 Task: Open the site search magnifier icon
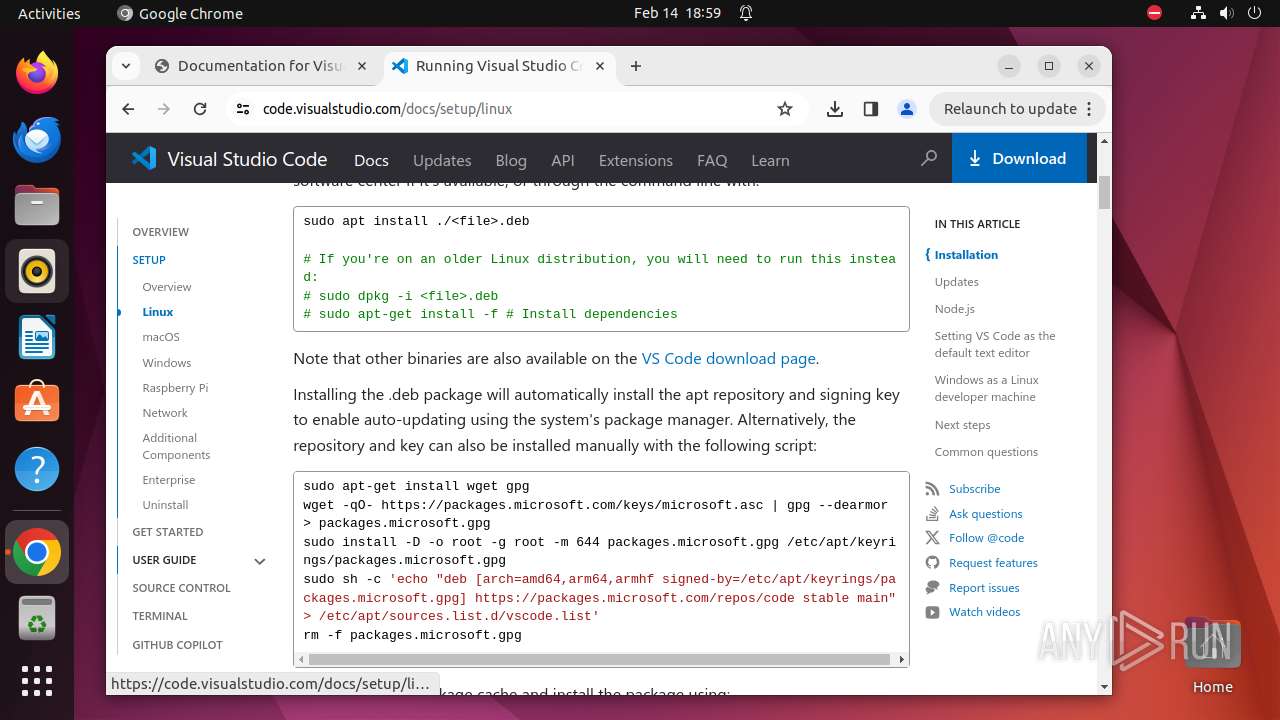pyautogui.click(x=929, y=158)
